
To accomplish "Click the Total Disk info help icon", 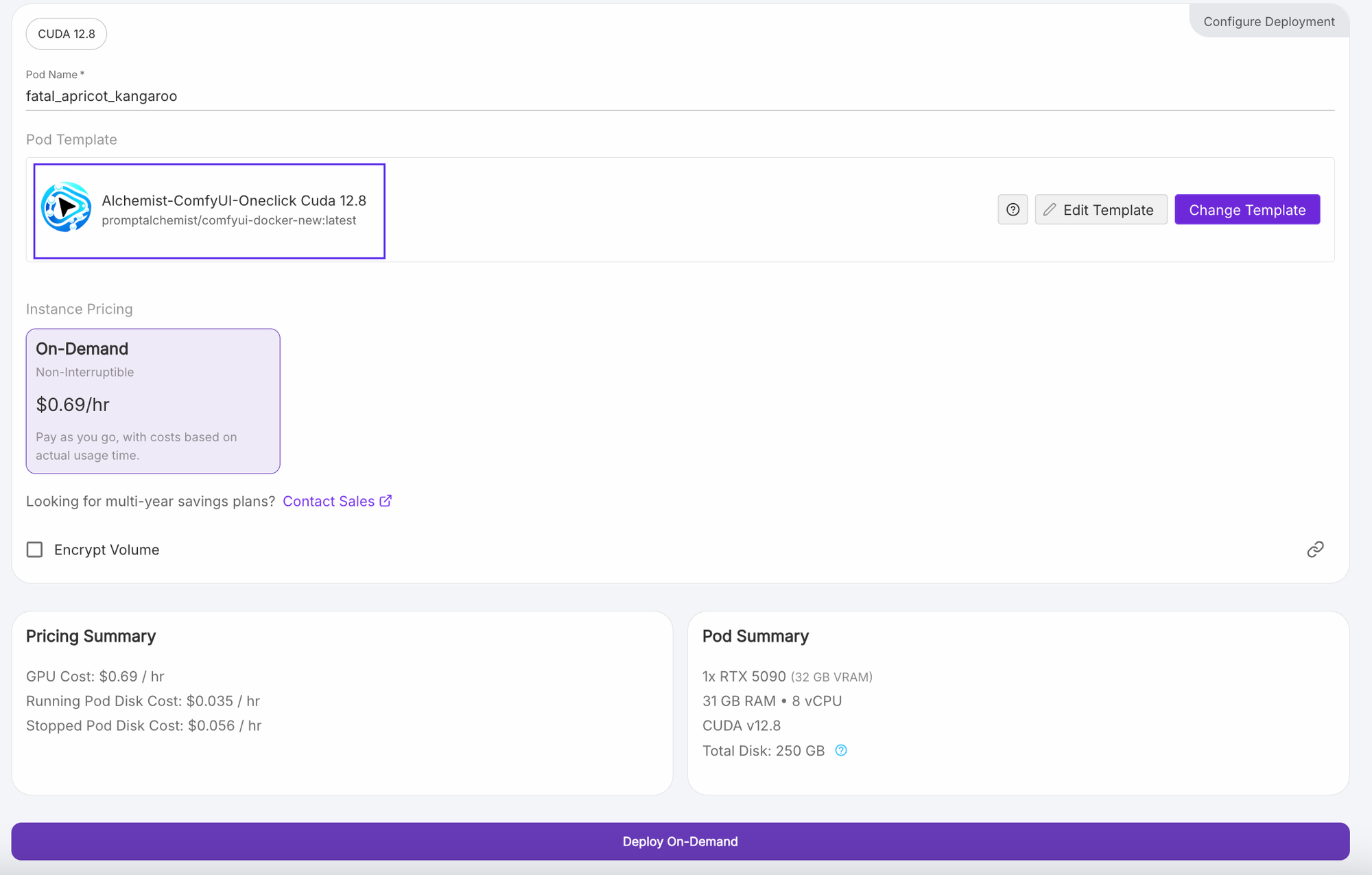I will click(x=841, y=751).
